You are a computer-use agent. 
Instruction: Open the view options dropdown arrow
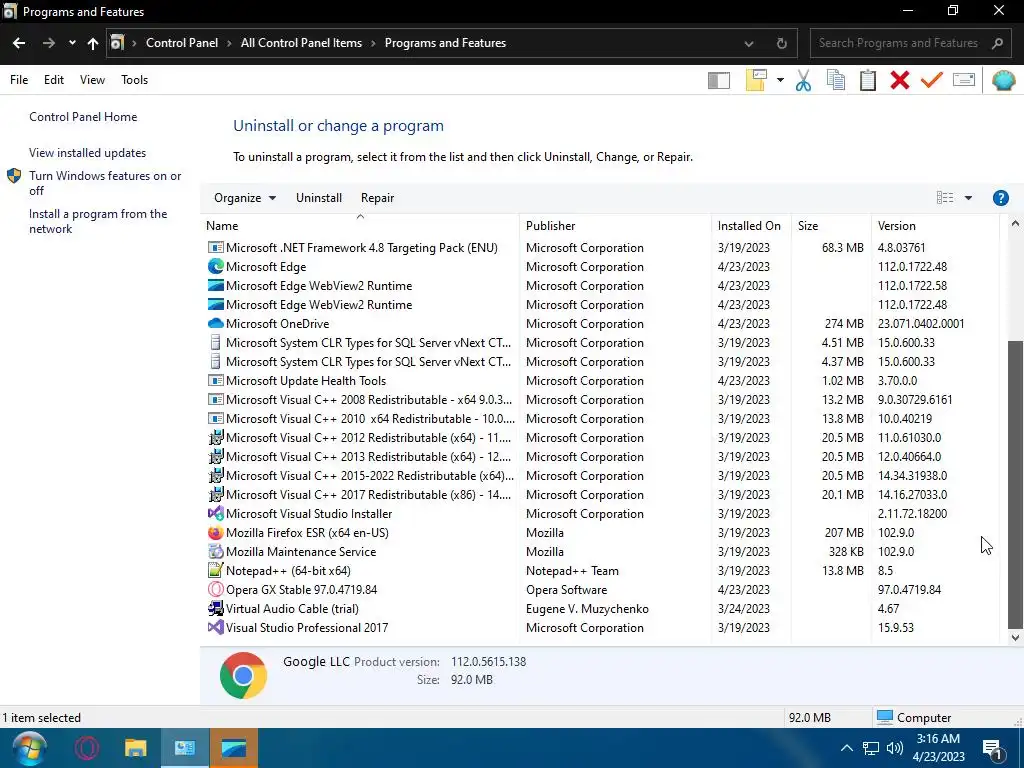point(968,198)
